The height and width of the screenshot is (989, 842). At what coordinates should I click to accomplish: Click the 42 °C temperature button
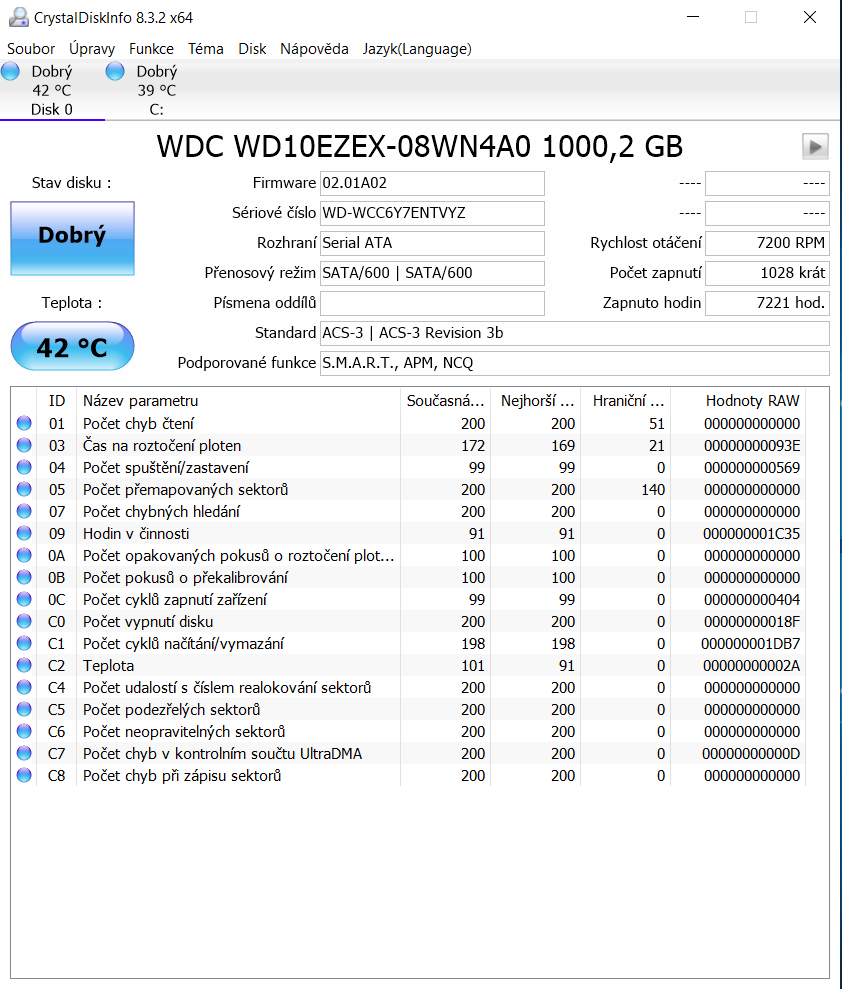coord(73,346)
